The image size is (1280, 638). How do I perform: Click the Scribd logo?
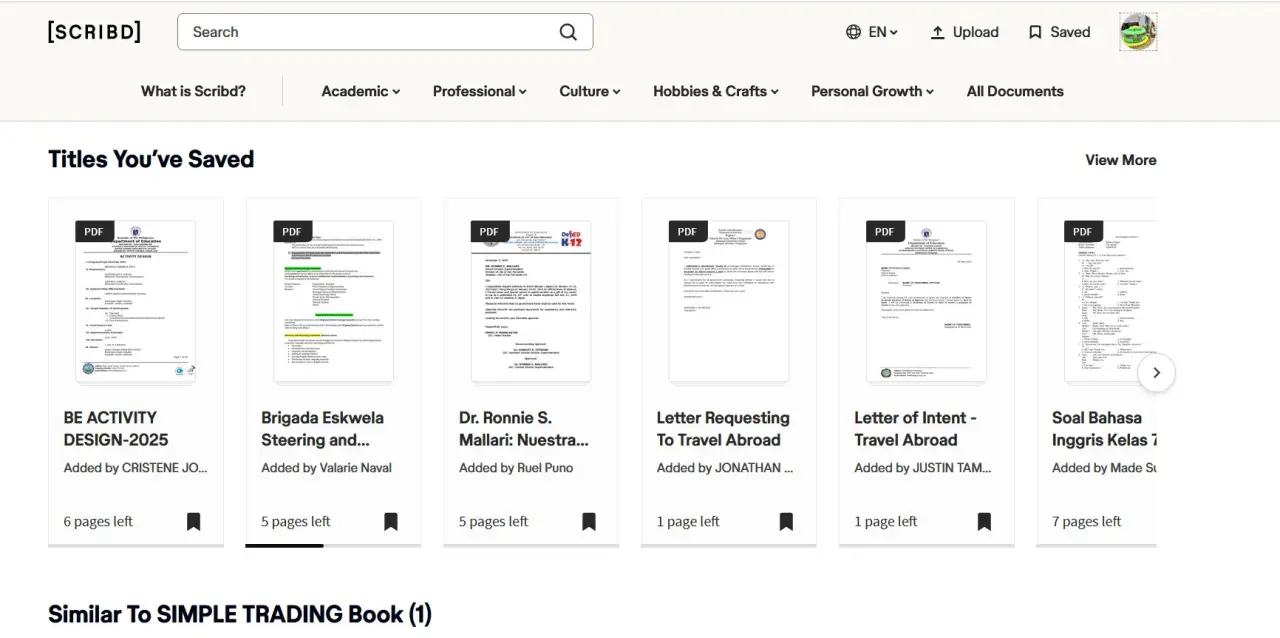pos(94,32)
